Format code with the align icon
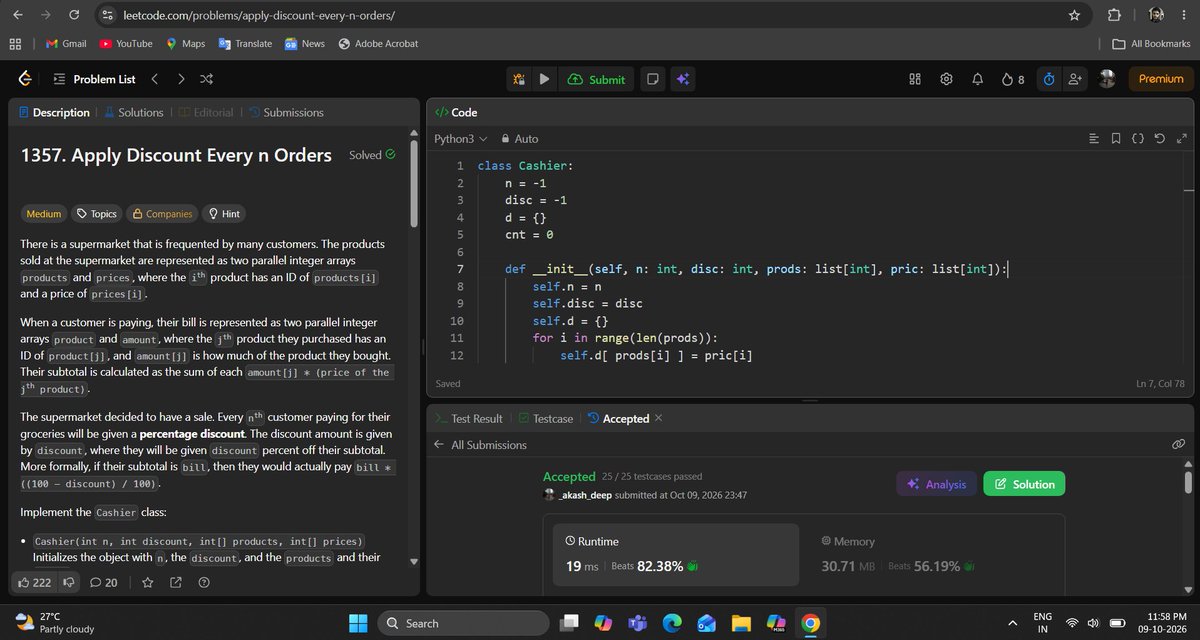1200x640 pixels. pos(1094,139)
